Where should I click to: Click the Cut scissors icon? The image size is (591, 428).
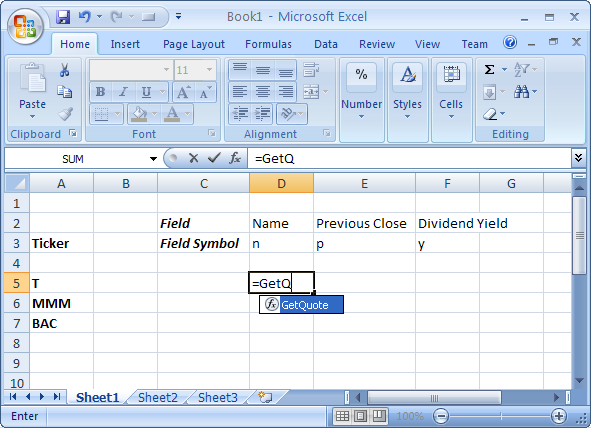point(65,70)
